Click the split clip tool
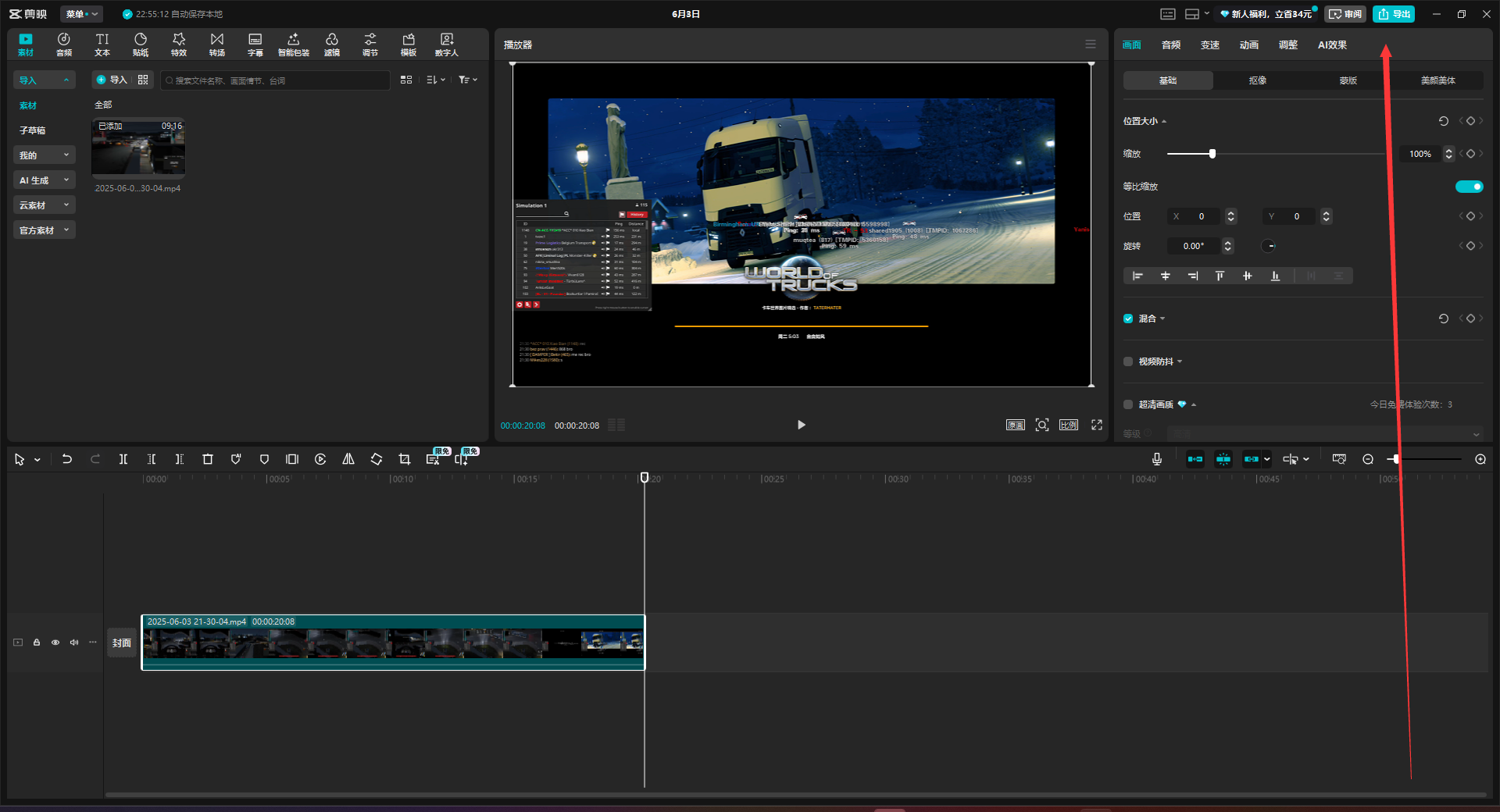Viewport: 1500px width, 812px height. coord(123,459)
